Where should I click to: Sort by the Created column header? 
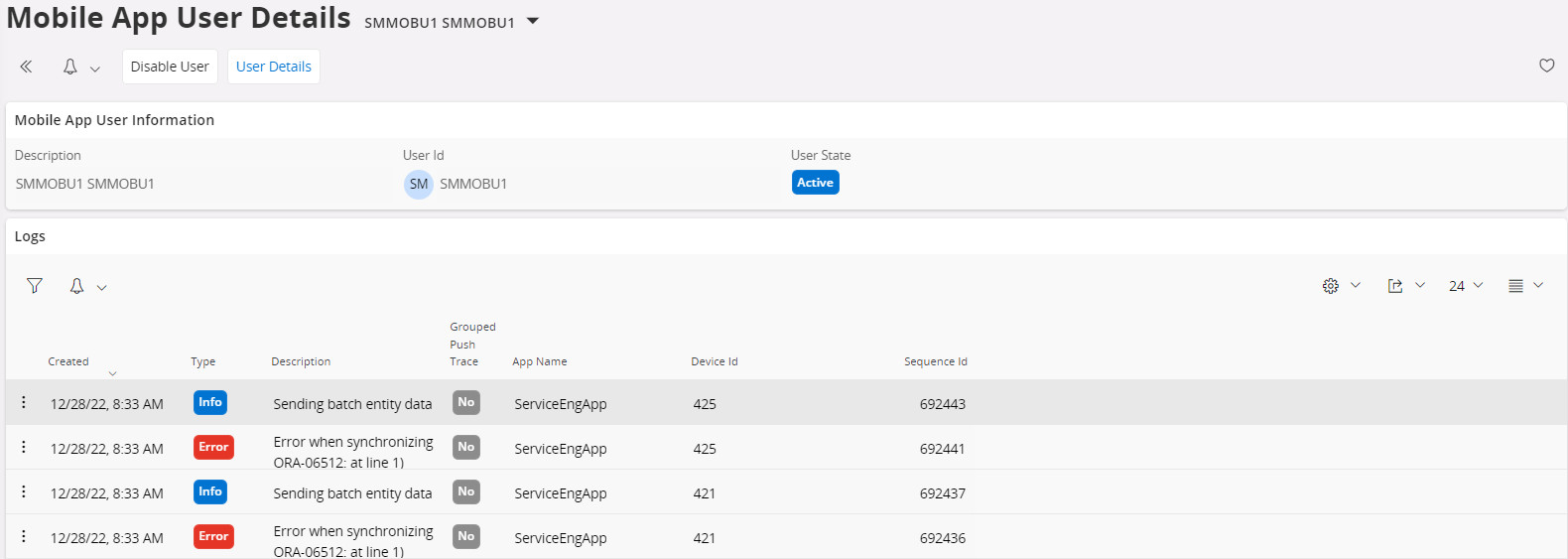click(68, 361)
